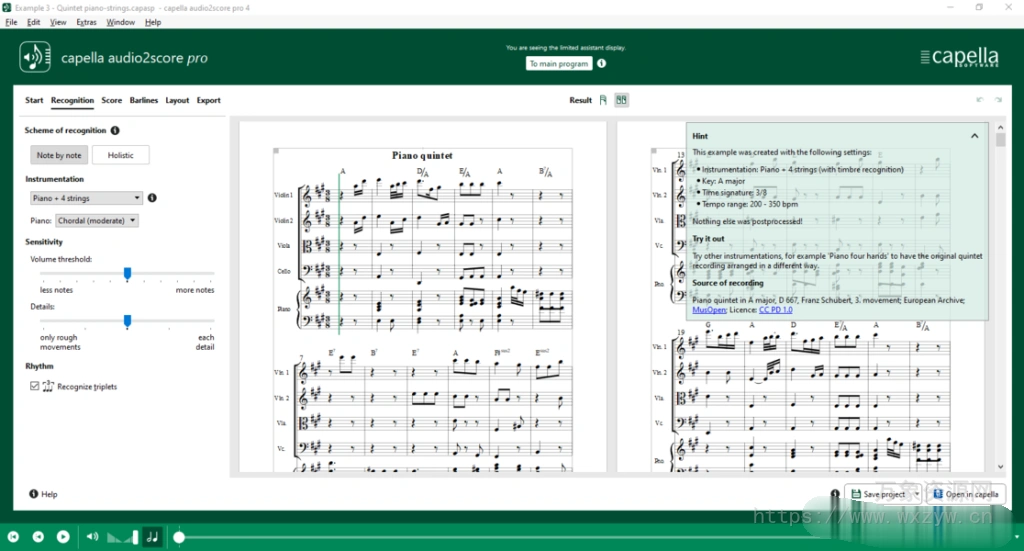1024x551 pixels.
Task: Click the score view scrollbar down arrow
Action: [x=1000, y=467]
